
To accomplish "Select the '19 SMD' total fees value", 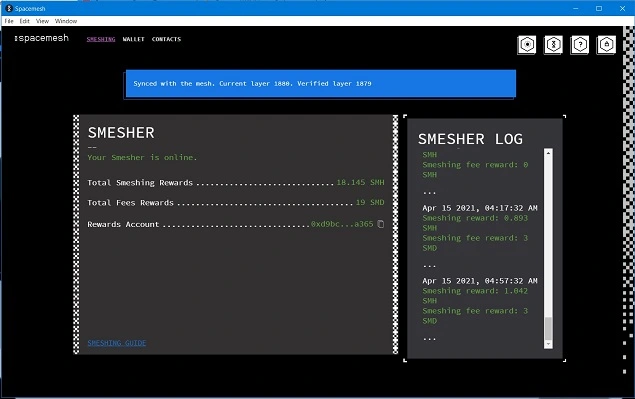I will point(370,202).
